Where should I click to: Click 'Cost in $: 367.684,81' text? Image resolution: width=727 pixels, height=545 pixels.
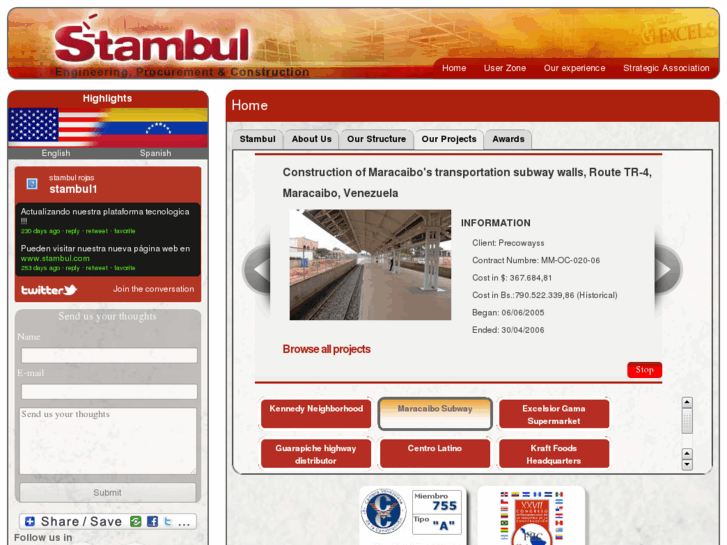pos(512,278)
